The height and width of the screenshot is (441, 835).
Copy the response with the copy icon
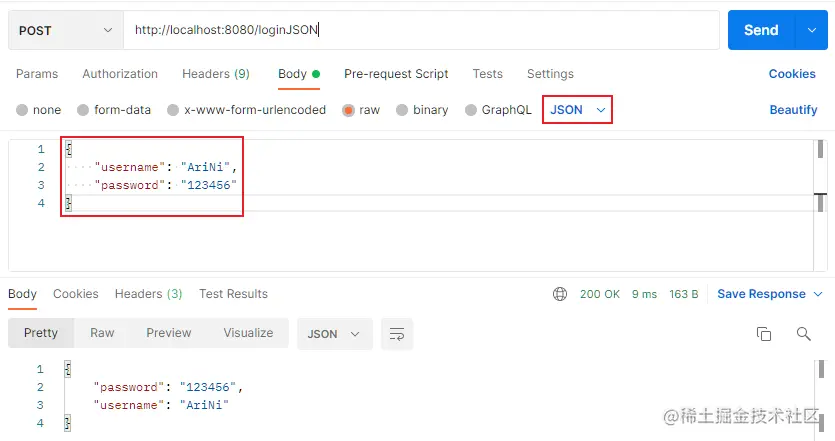point(764,334)
